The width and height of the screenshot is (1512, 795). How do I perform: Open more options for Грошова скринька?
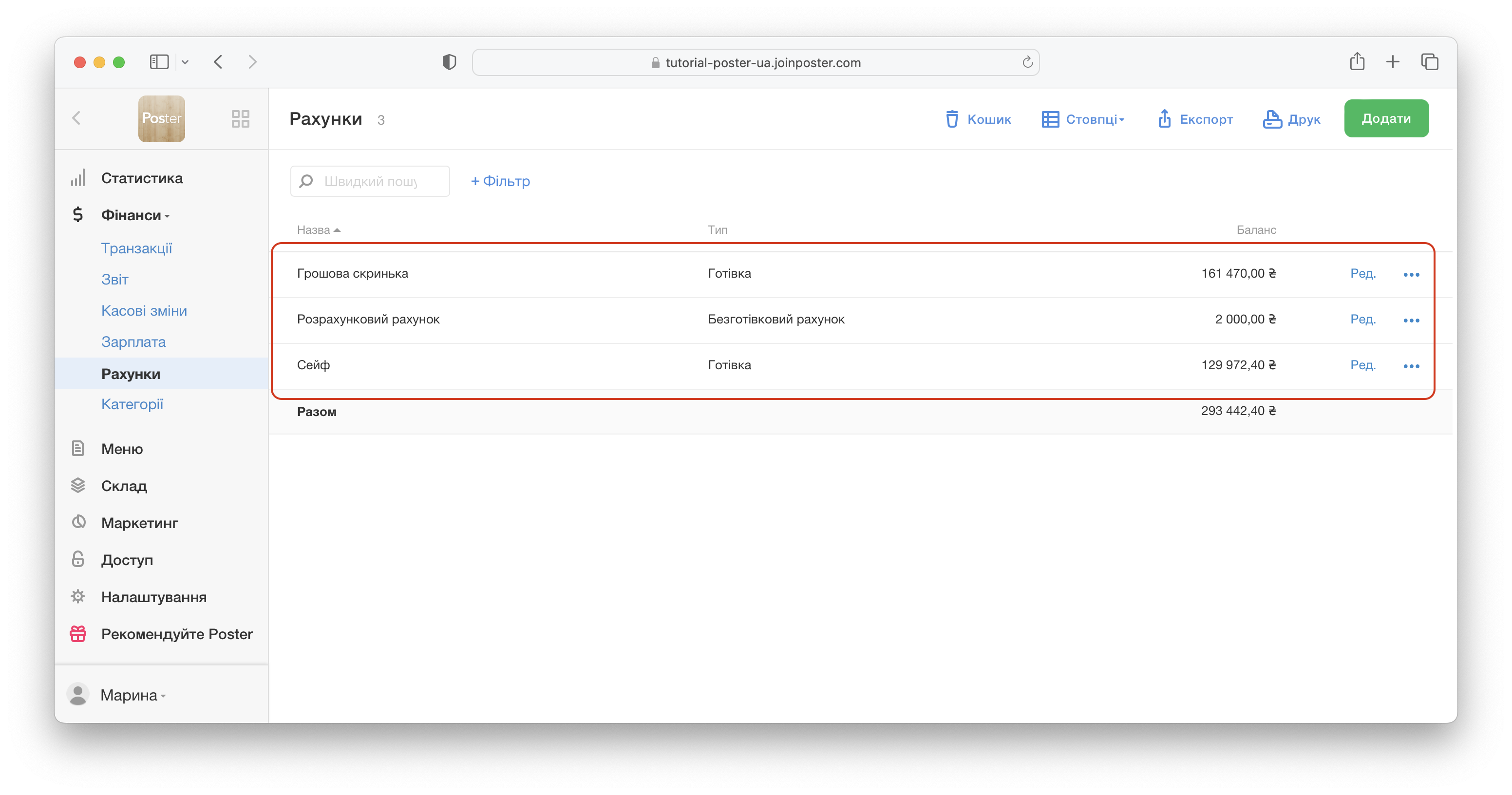(x=1411, y=275)
